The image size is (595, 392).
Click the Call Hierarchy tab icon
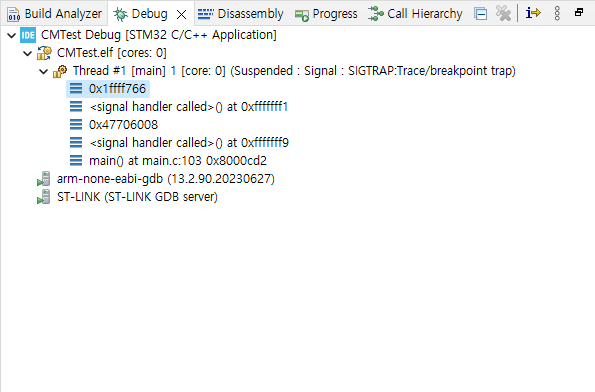(x=376, y=14)
